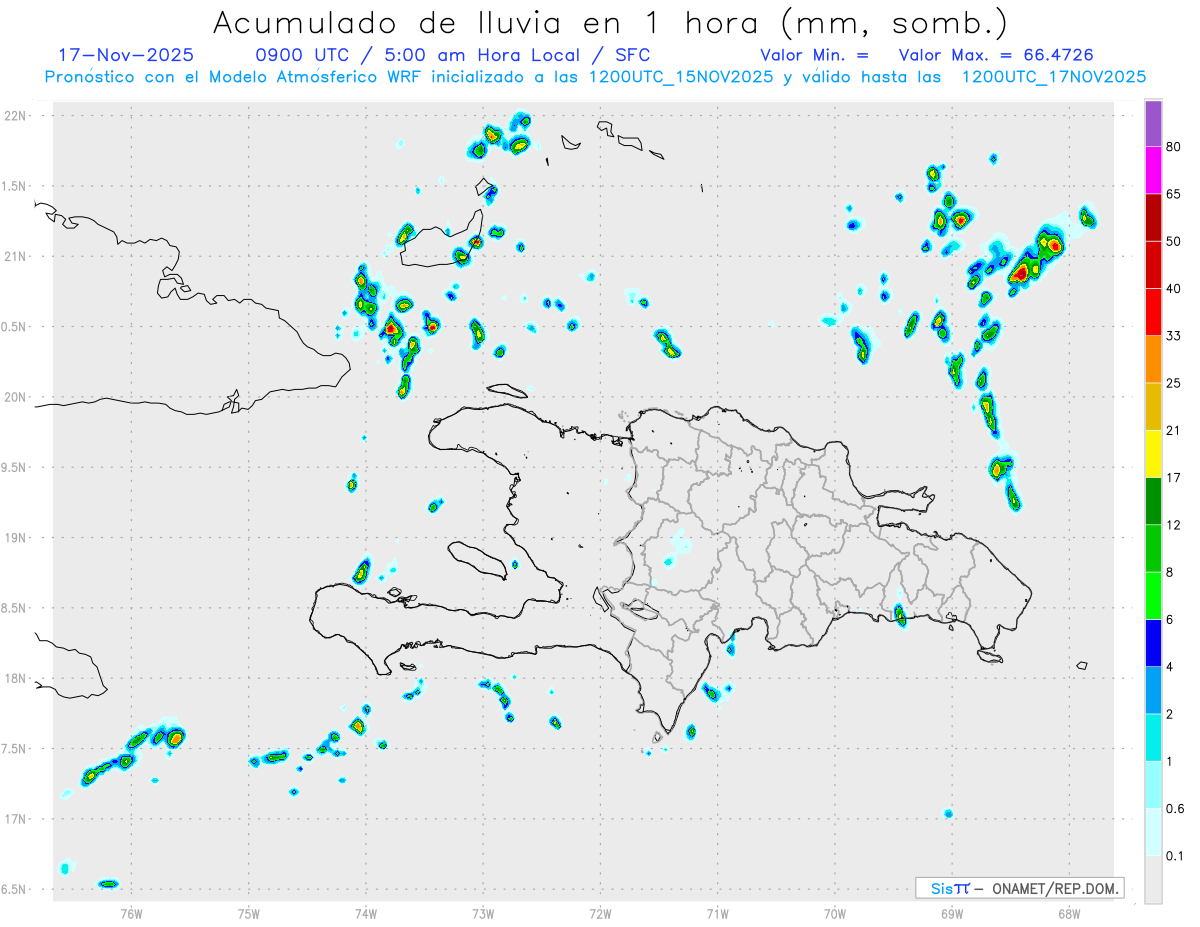Click the legend value '12'
This screenshot has height=927, width=1200.
[1174, 525]
